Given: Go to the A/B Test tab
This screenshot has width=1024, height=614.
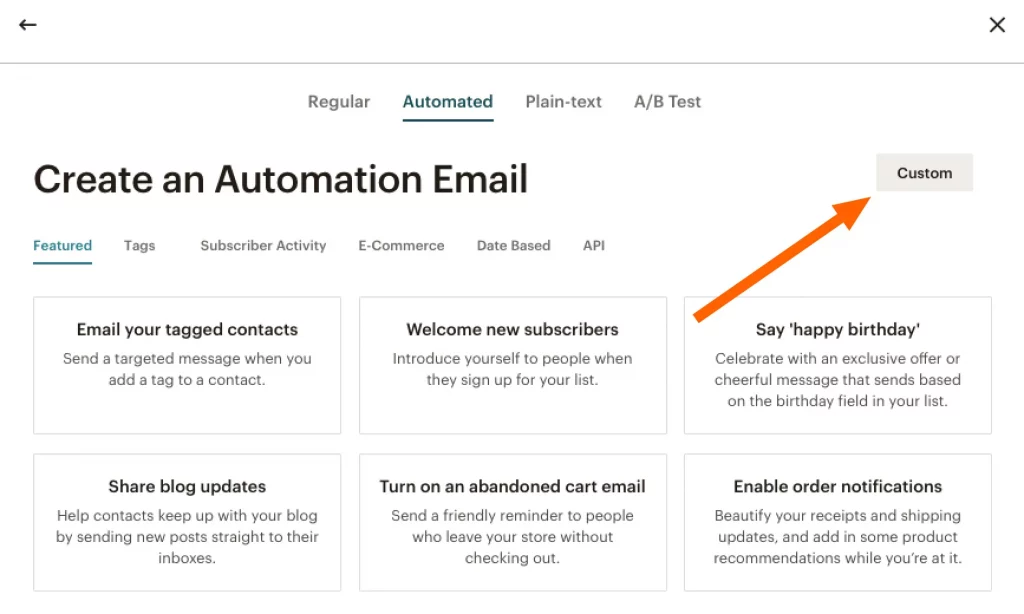Looking at the screenshot, I should coord(667,102).
